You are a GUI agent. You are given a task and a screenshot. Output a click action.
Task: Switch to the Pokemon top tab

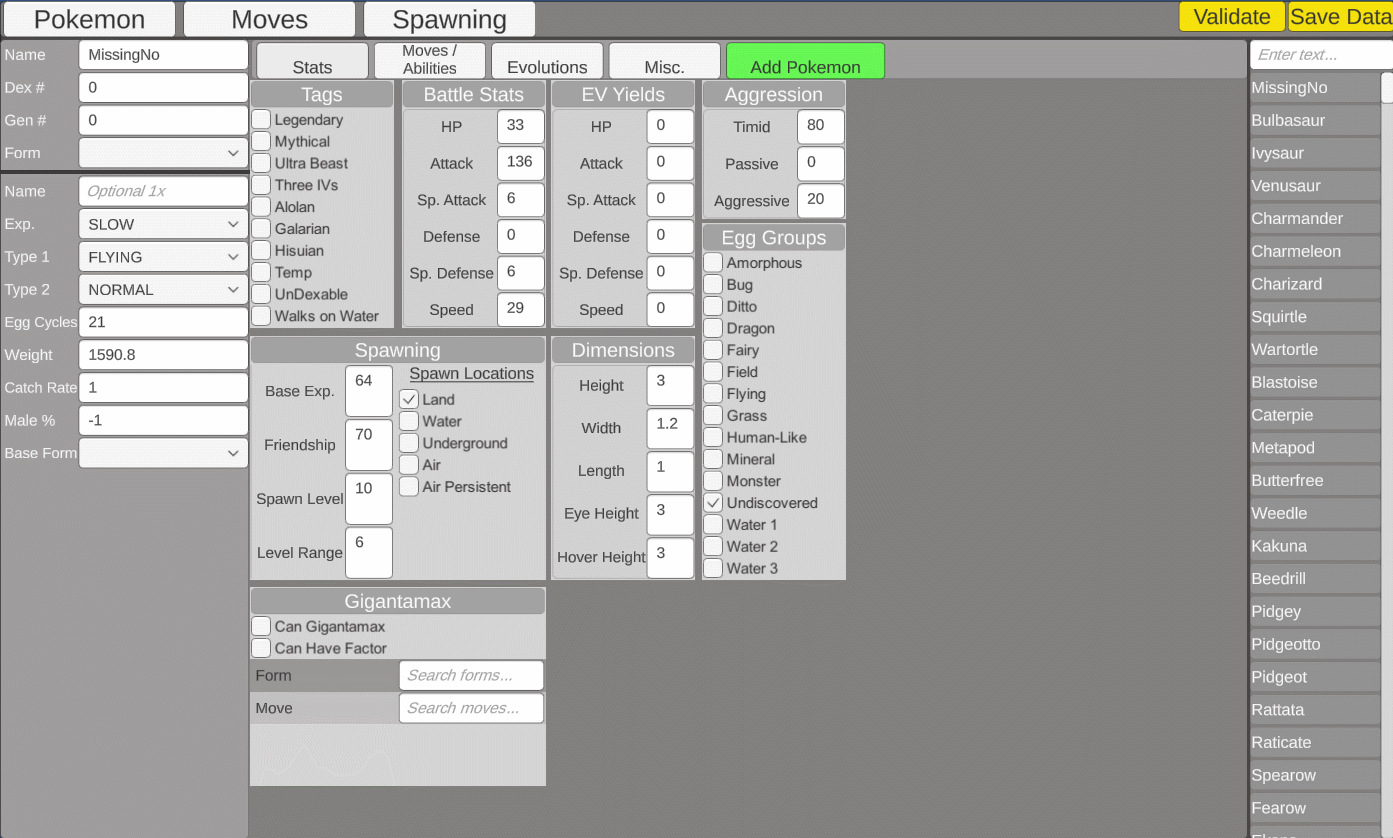[x=89, y=19]
